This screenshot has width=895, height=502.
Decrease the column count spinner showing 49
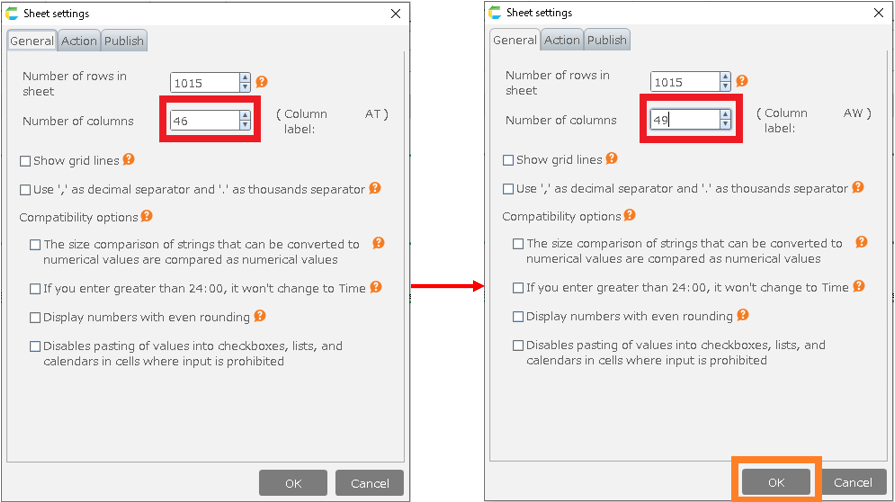(725, 125)
